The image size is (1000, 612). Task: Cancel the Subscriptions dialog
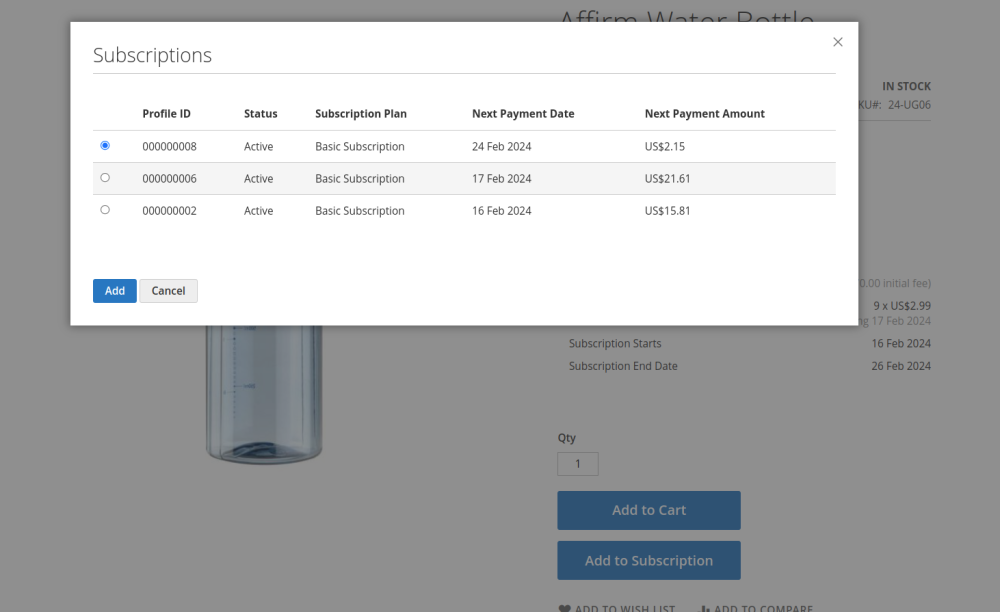click(x=168, y=291)
